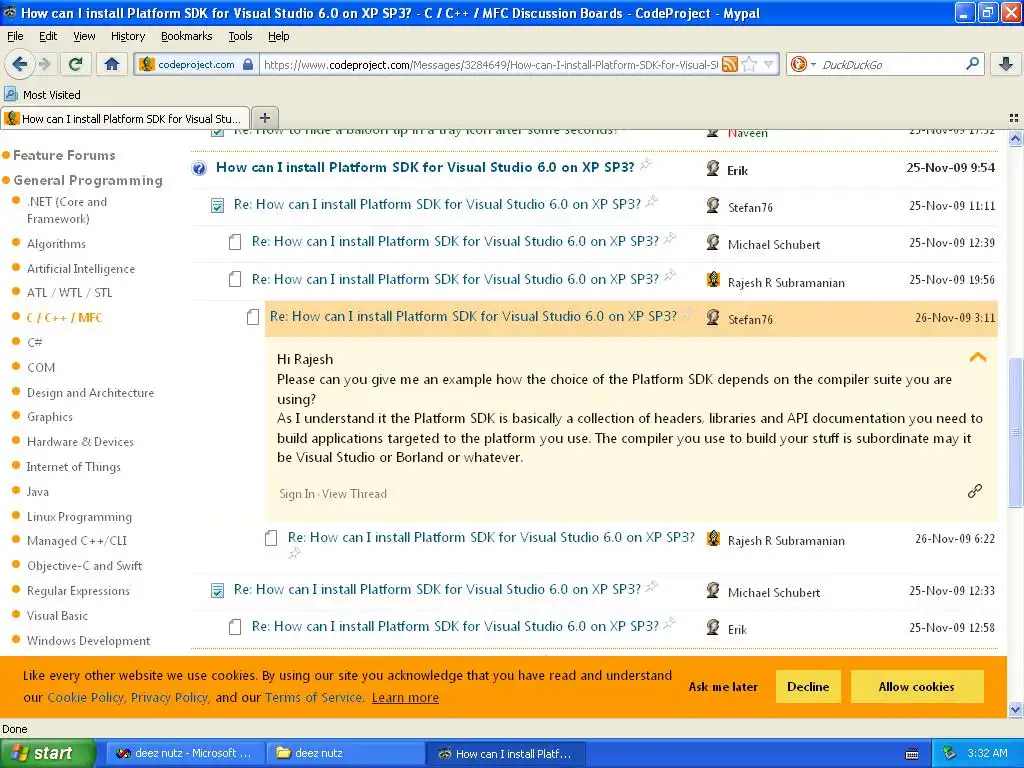Click the author name Michael Schubert at 12:33
Viewport: 1024px width, 768px height.
click(774, 592)
